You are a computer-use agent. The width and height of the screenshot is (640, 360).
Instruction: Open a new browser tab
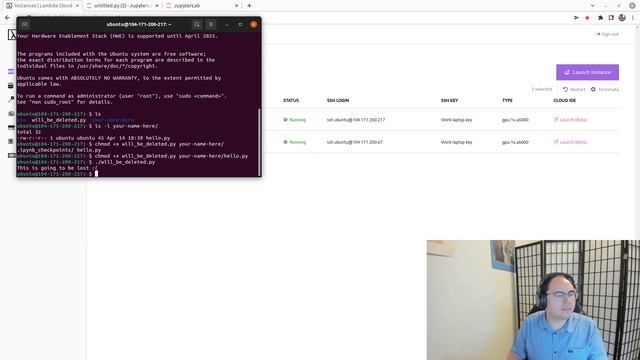[249, 6]
